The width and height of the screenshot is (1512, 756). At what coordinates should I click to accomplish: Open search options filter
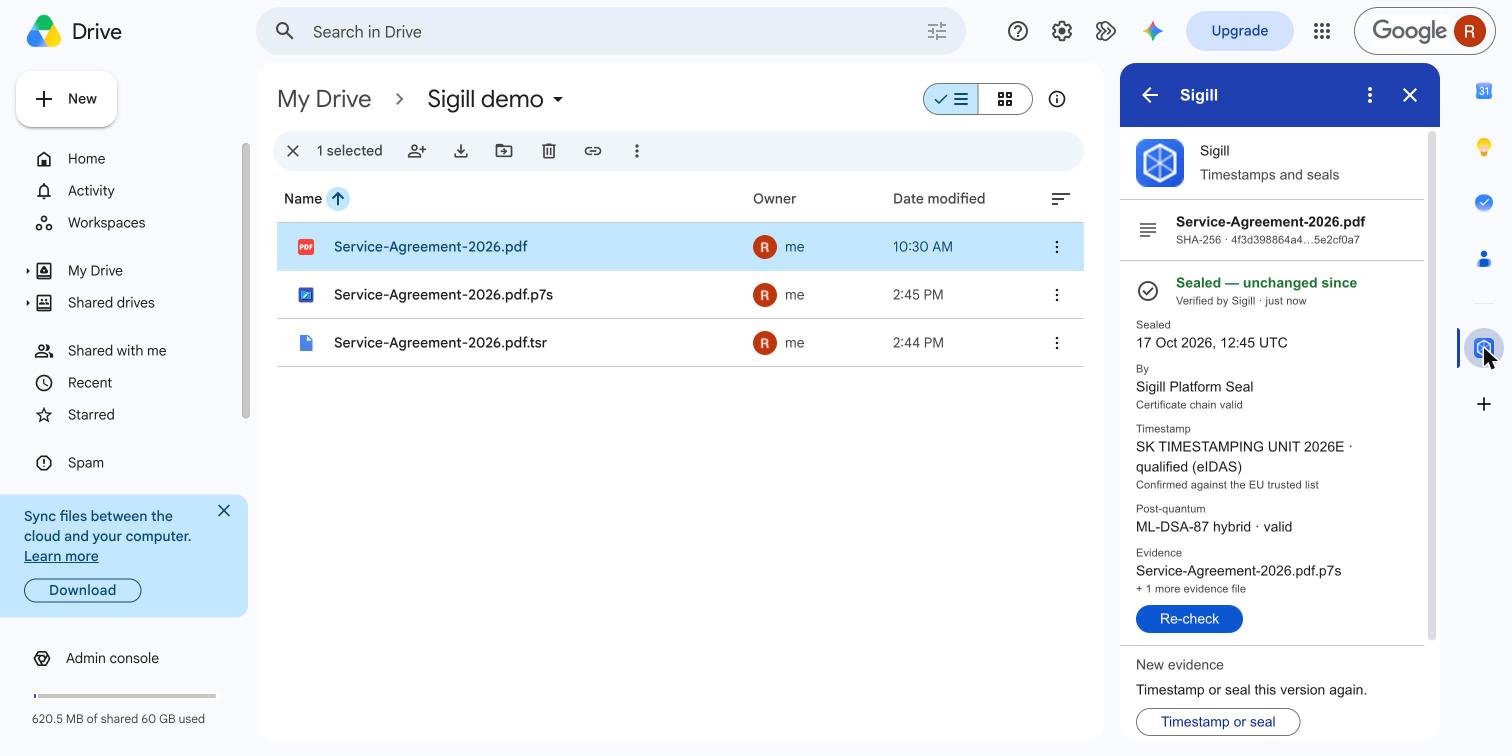pyautogui.click(x=937, y=31)
